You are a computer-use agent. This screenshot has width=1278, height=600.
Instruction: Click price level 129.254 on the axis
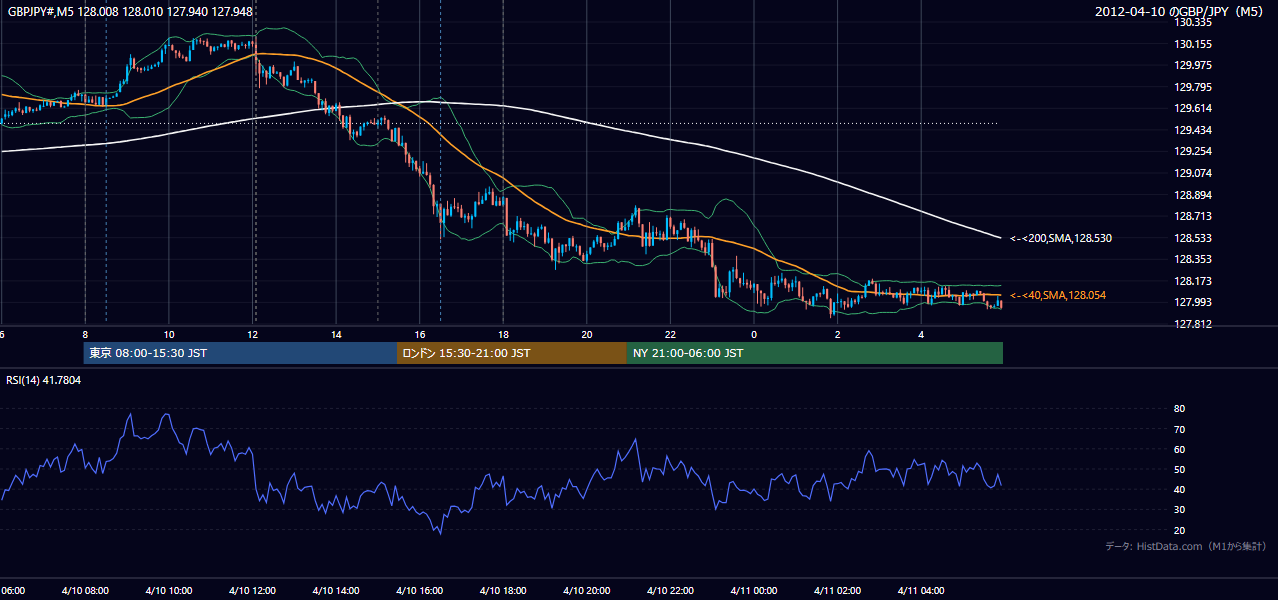click(x=1193, y=151)
